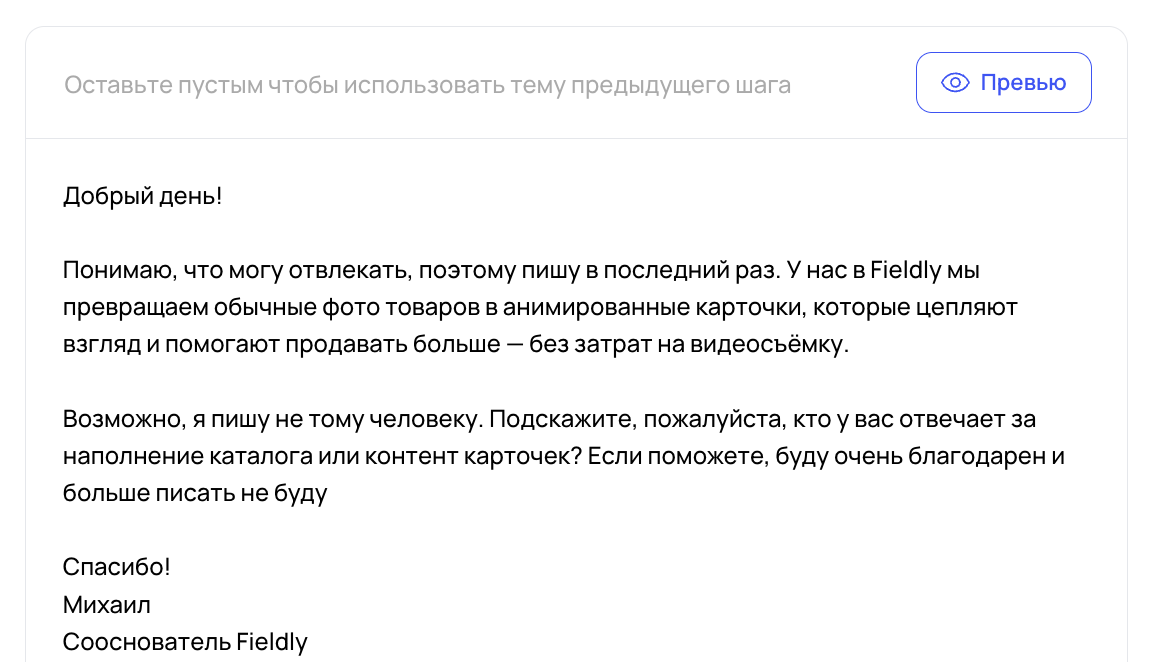The image size is (1174, 662).
Task: Click the closing word Спасибо!
Action: coord(116,565)
